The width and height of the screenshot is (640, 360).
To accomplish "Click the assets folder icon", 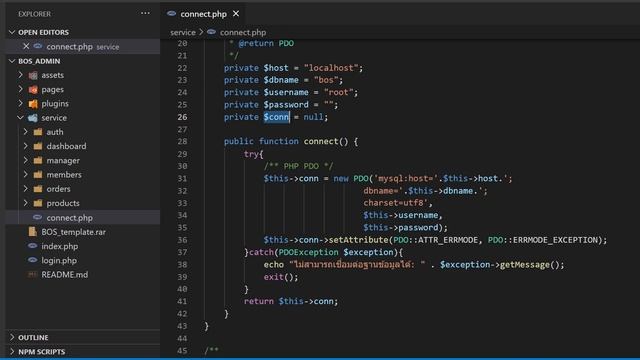I will (x=33, y=75).
